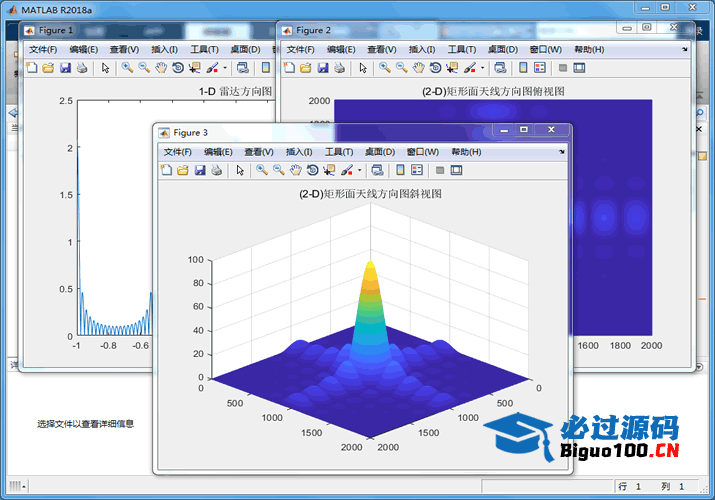The height and width of the screenshot is (500, 715).
Task: Open 插入(I) menu in Figure 3
Action: click(299, 152)
